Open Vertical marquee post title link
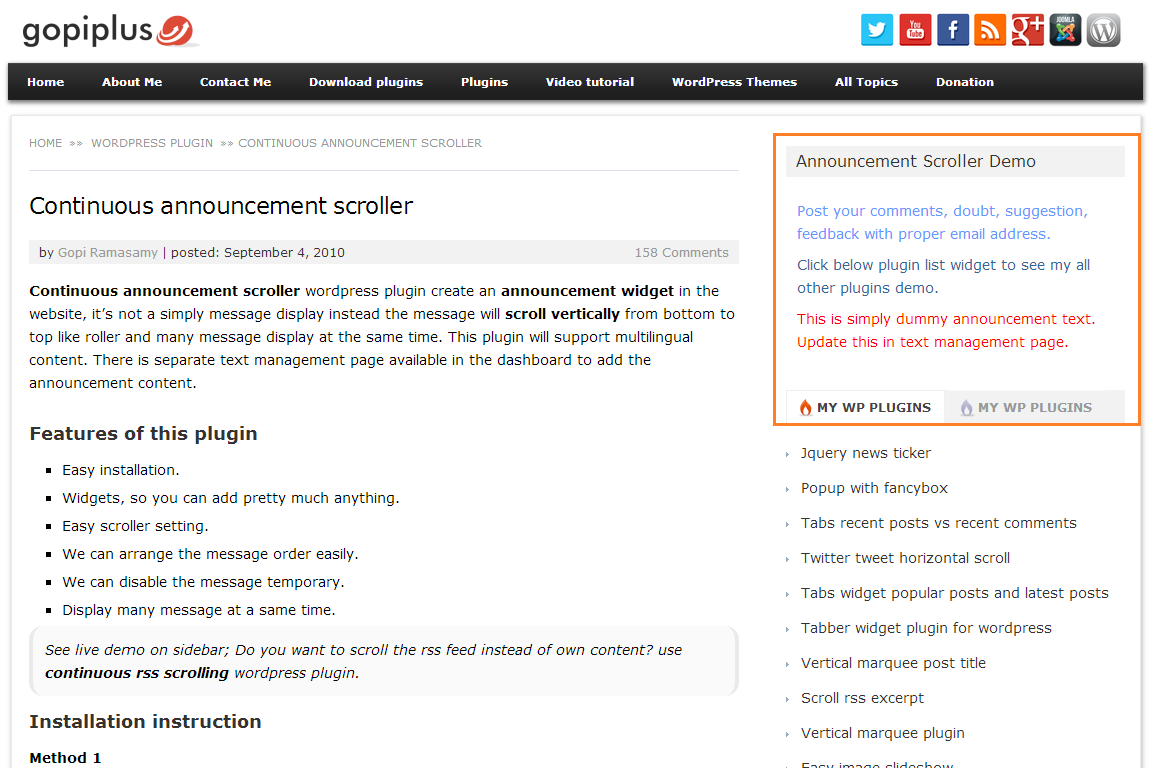Screen dimensions: 1152x768 893,663
